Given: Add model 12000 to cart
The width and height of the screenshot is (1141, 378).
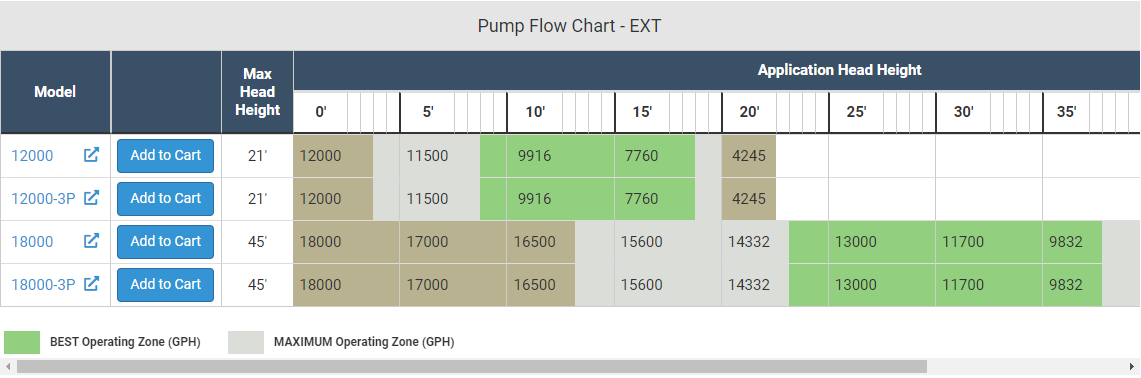Looking at the screenshot, I should [165, 156].
